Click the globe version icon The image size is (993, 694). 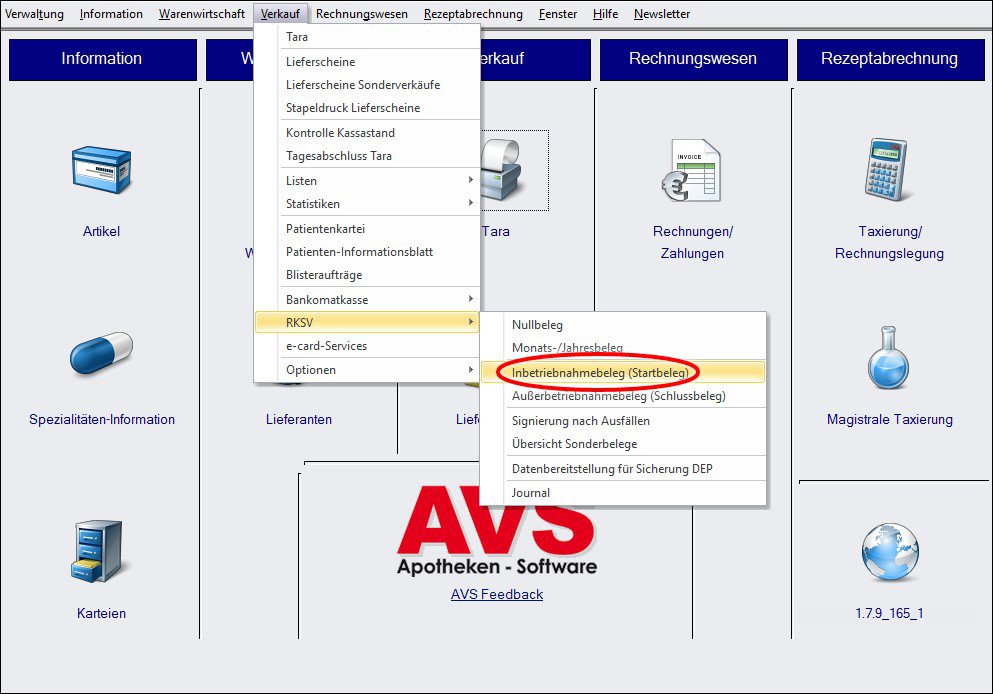click(889, 553)
